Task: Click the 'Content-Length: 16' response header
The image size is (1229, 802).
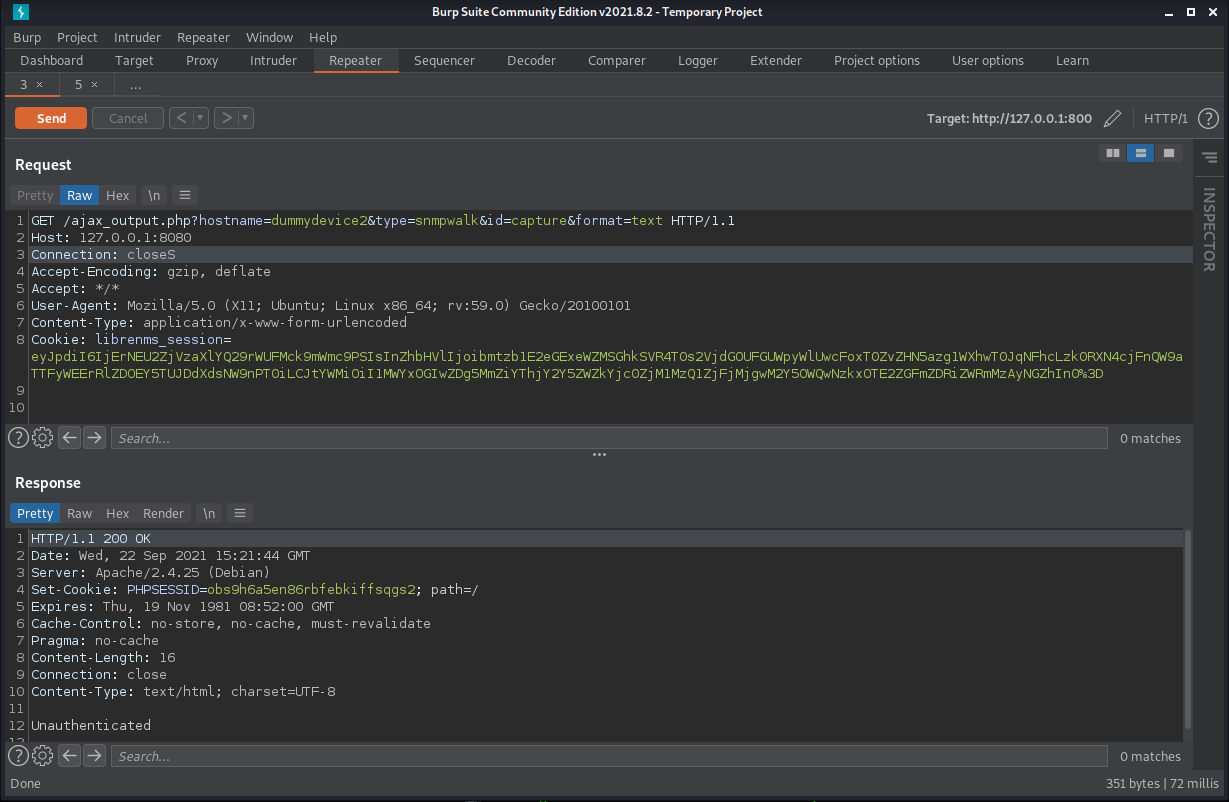Action: (103, 657)
